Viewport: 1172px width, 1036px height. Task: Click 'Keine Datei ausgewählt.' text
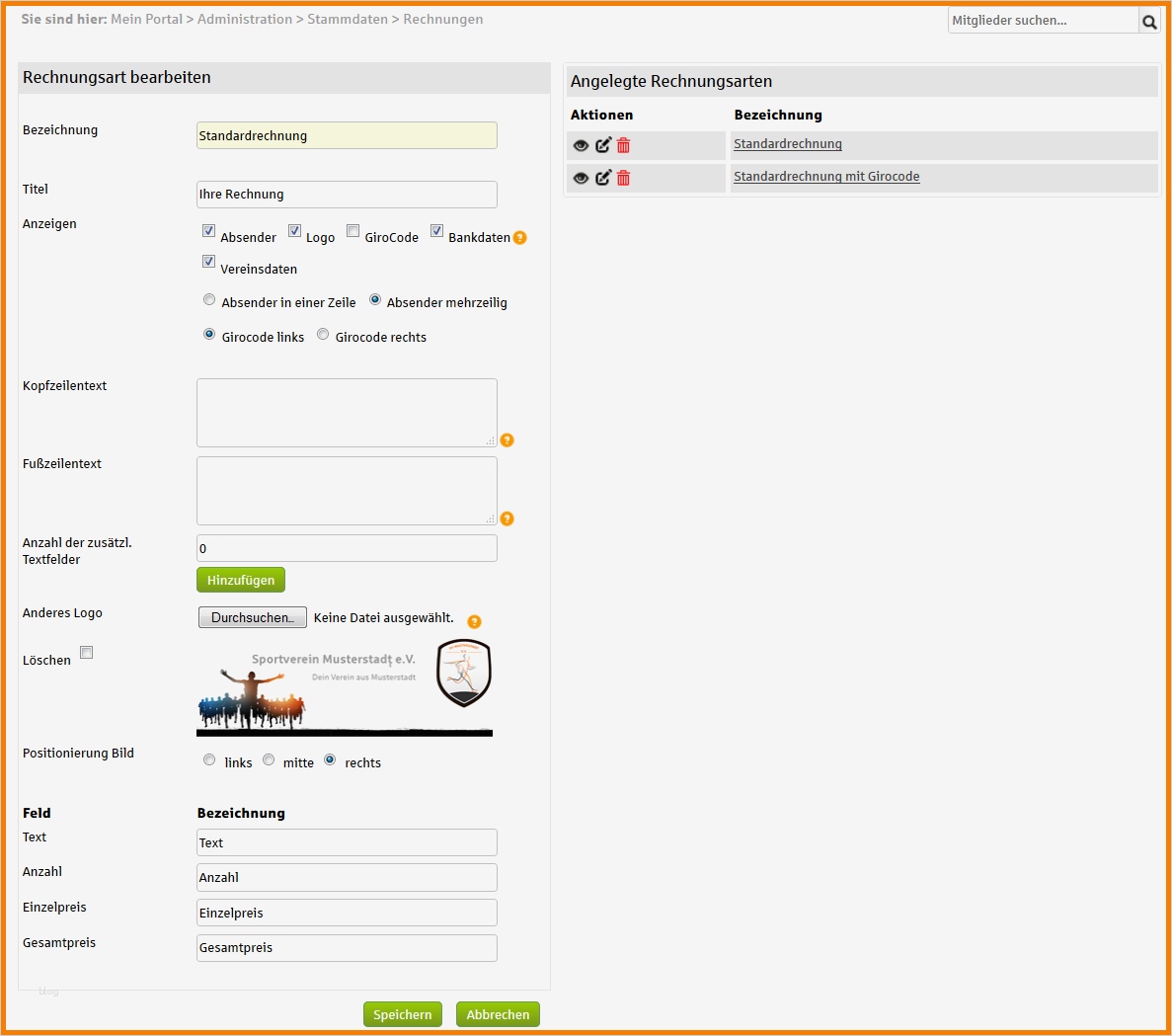click(383, 617)
